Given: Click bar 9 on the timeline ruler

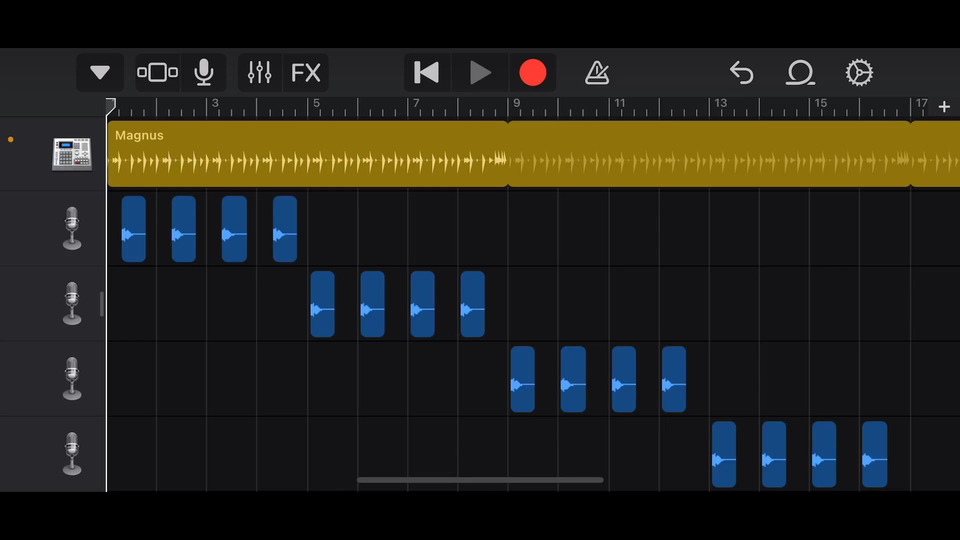Looking at the screenshot, I should pos(516,104).
